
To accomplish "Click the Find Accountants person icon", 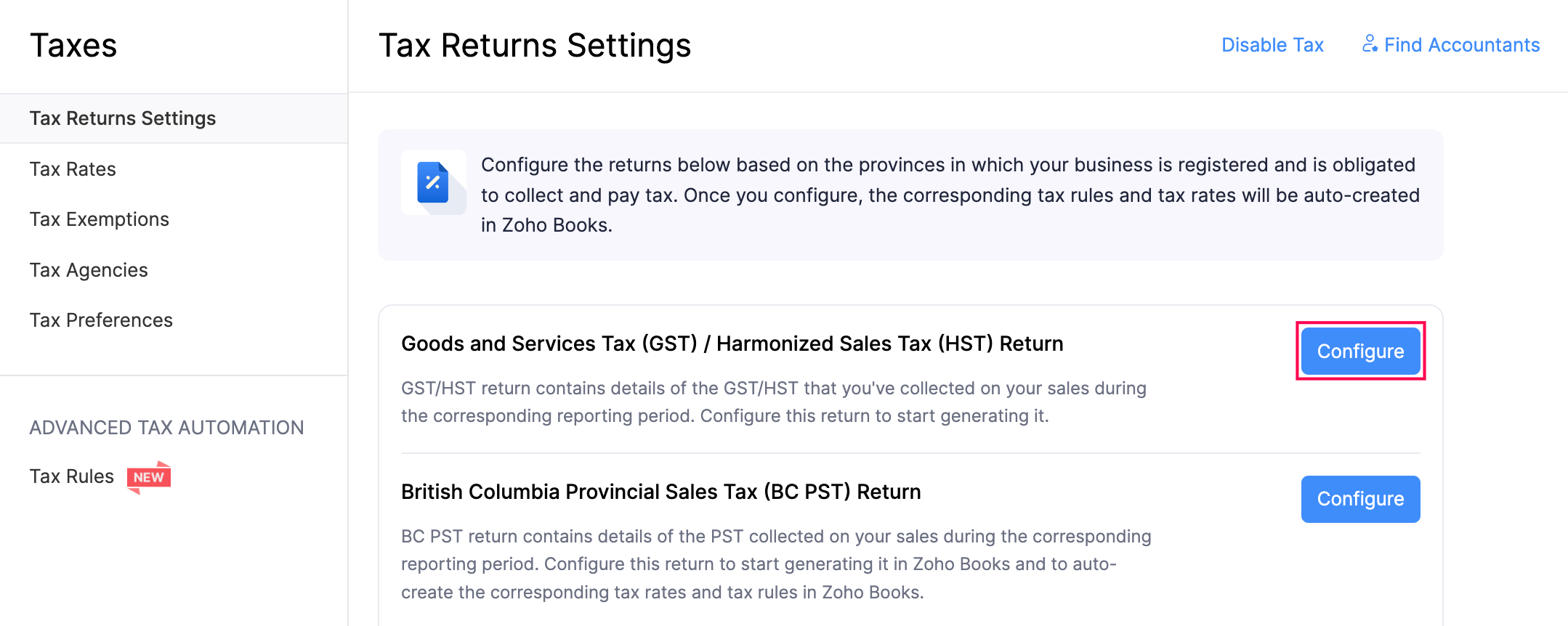I will tap(1370, 44).
